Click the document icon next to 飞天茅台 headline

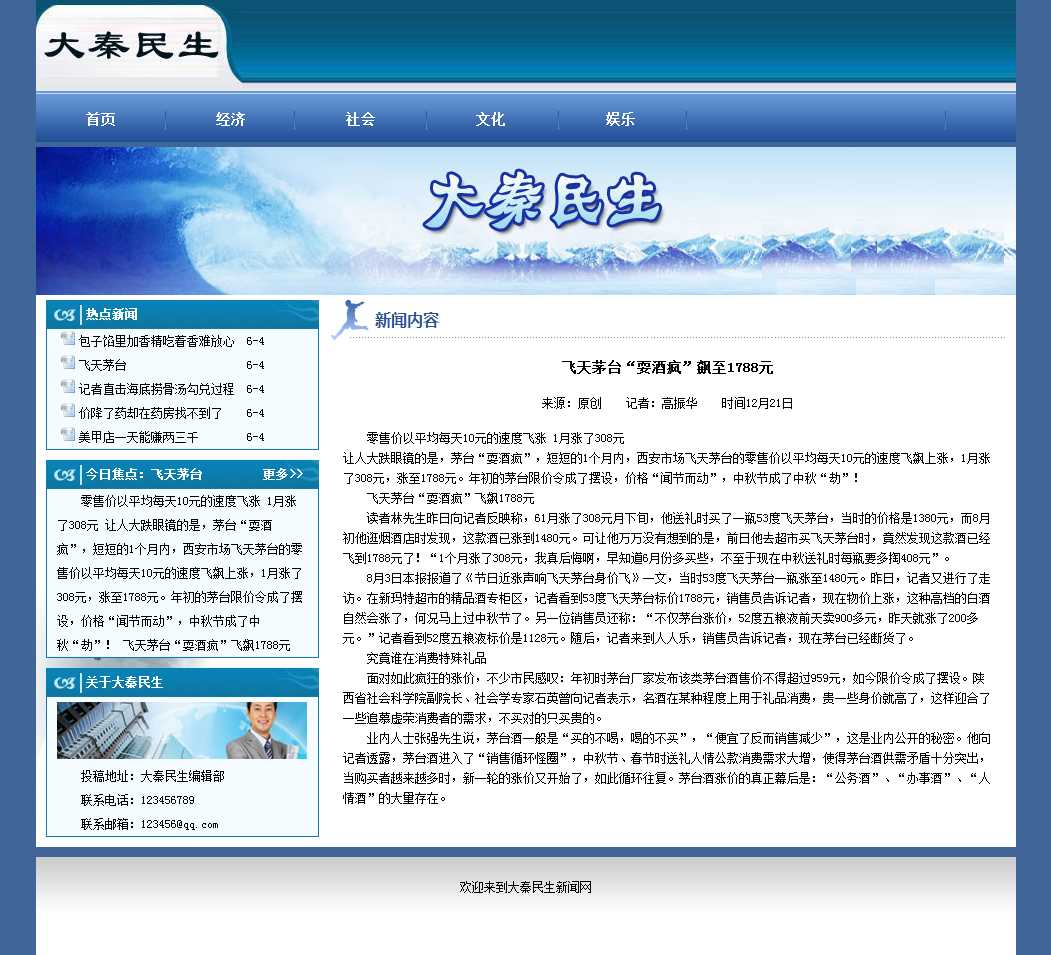68,363
